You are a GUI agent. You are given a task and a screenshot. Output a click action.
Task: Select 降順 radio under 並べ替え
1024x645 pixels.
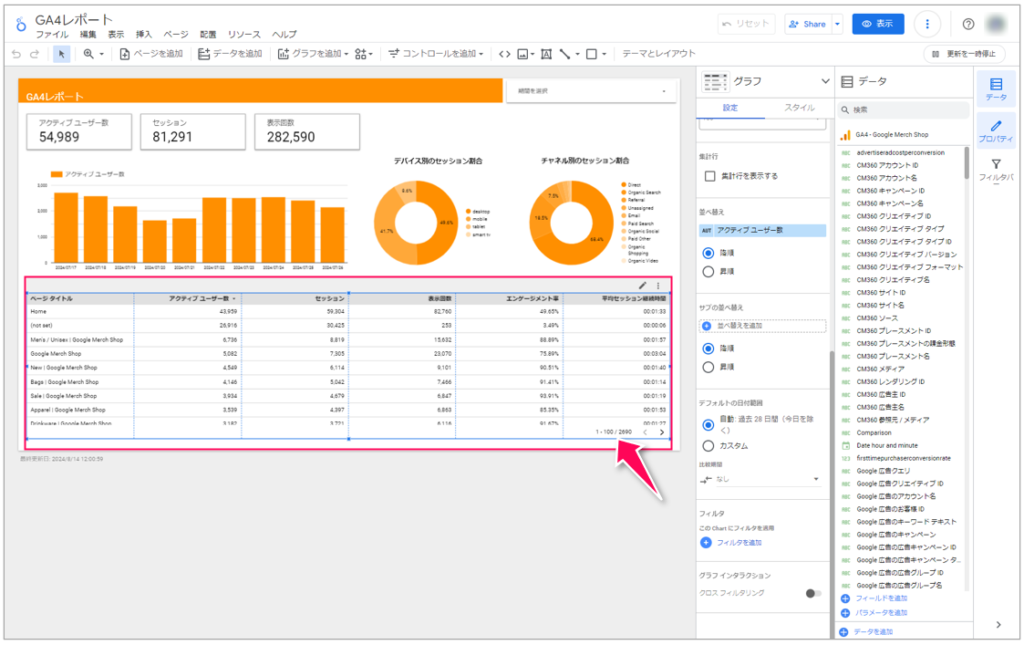708,253
